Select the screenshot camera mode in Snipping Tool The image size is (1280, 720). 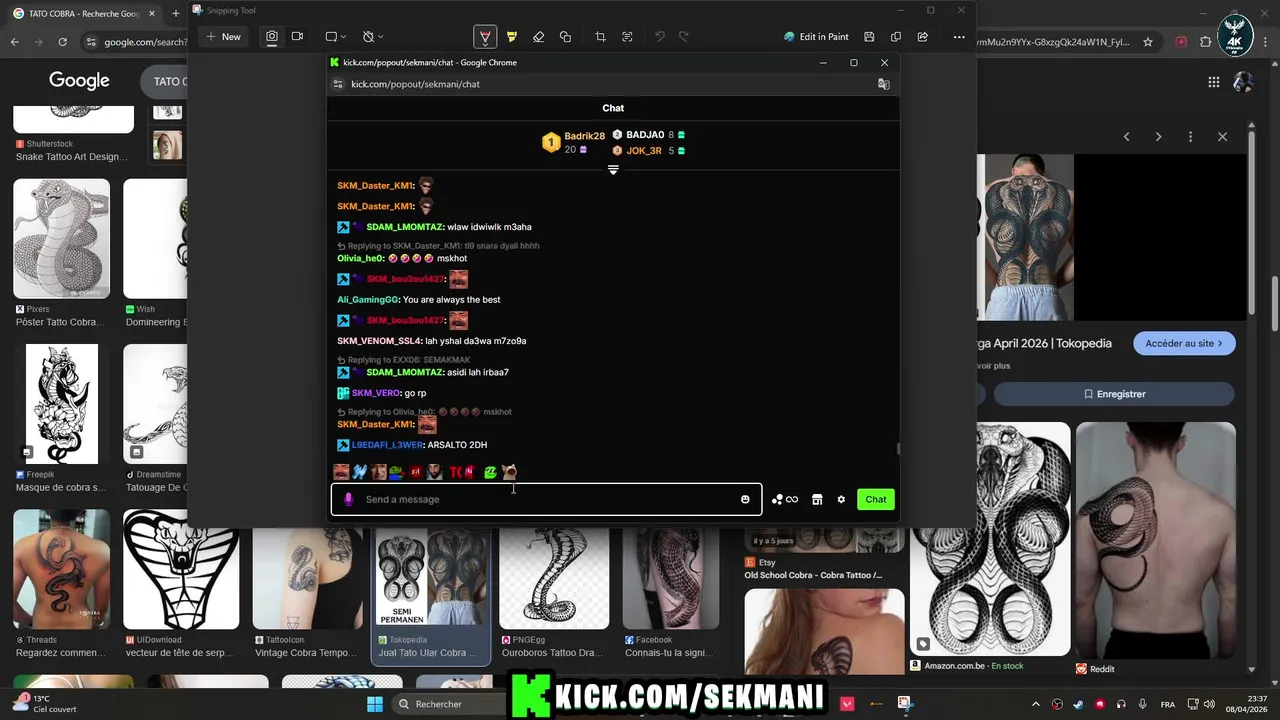click(272, 37)
